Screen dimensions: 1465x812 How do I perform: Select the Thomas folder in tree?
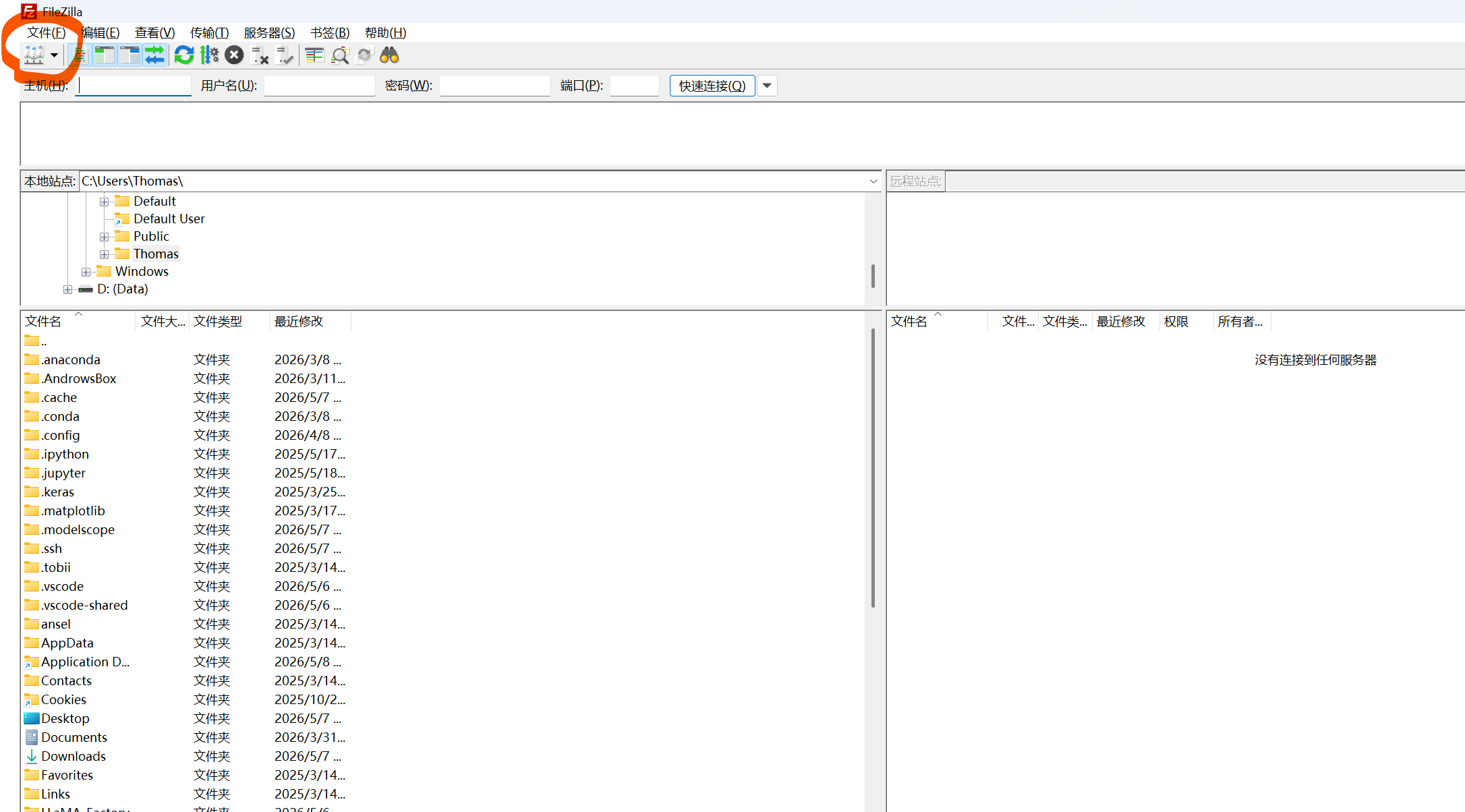(x=156, y=254)
